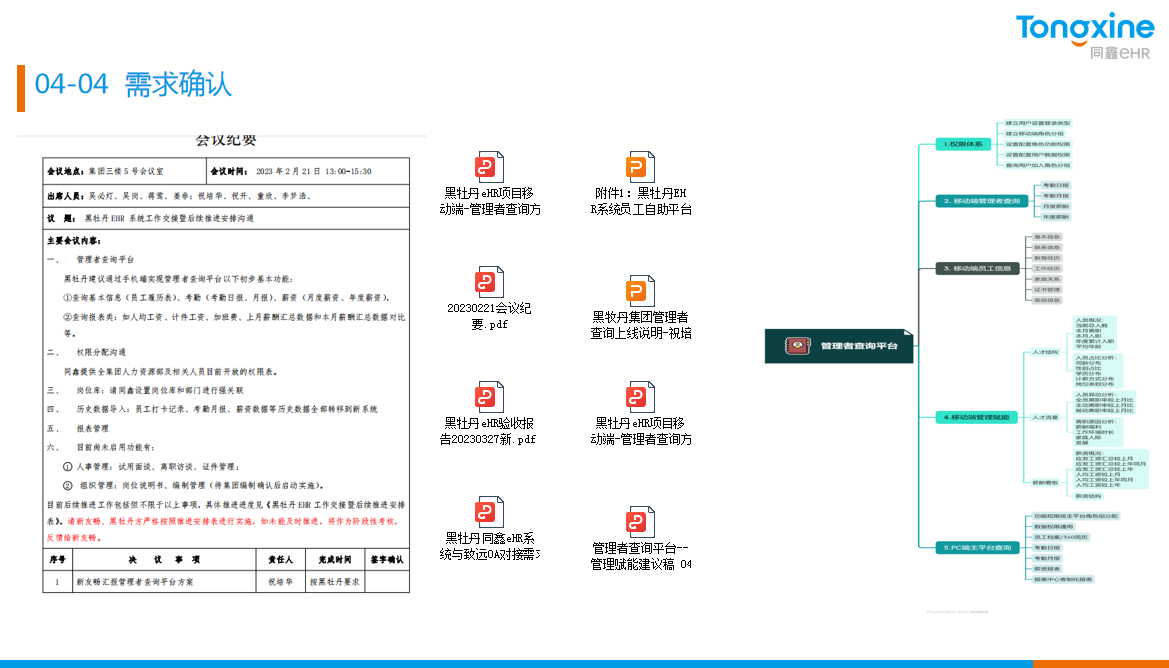The height and width of the screenshot is (668, 1169).
Task: Click the 人才结构 sub-branch node
Action: (x=1045, y=353)
